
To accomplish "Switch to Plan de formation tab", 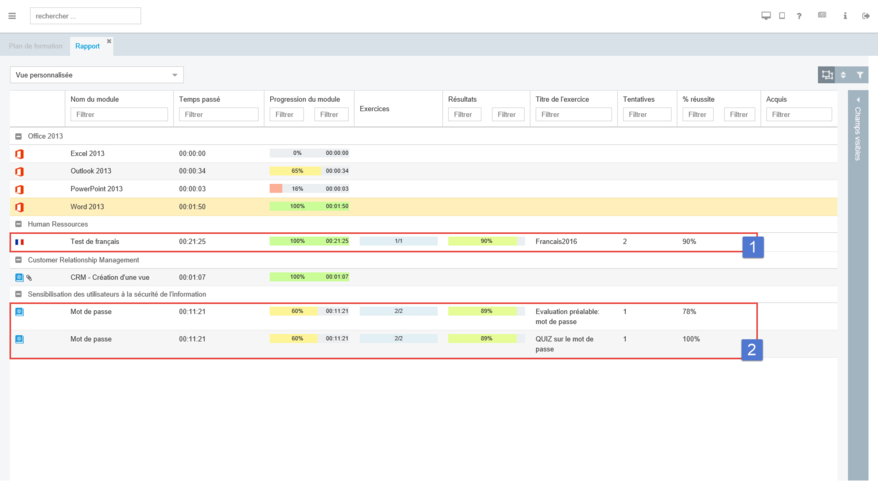I will (x=35, y=46).
